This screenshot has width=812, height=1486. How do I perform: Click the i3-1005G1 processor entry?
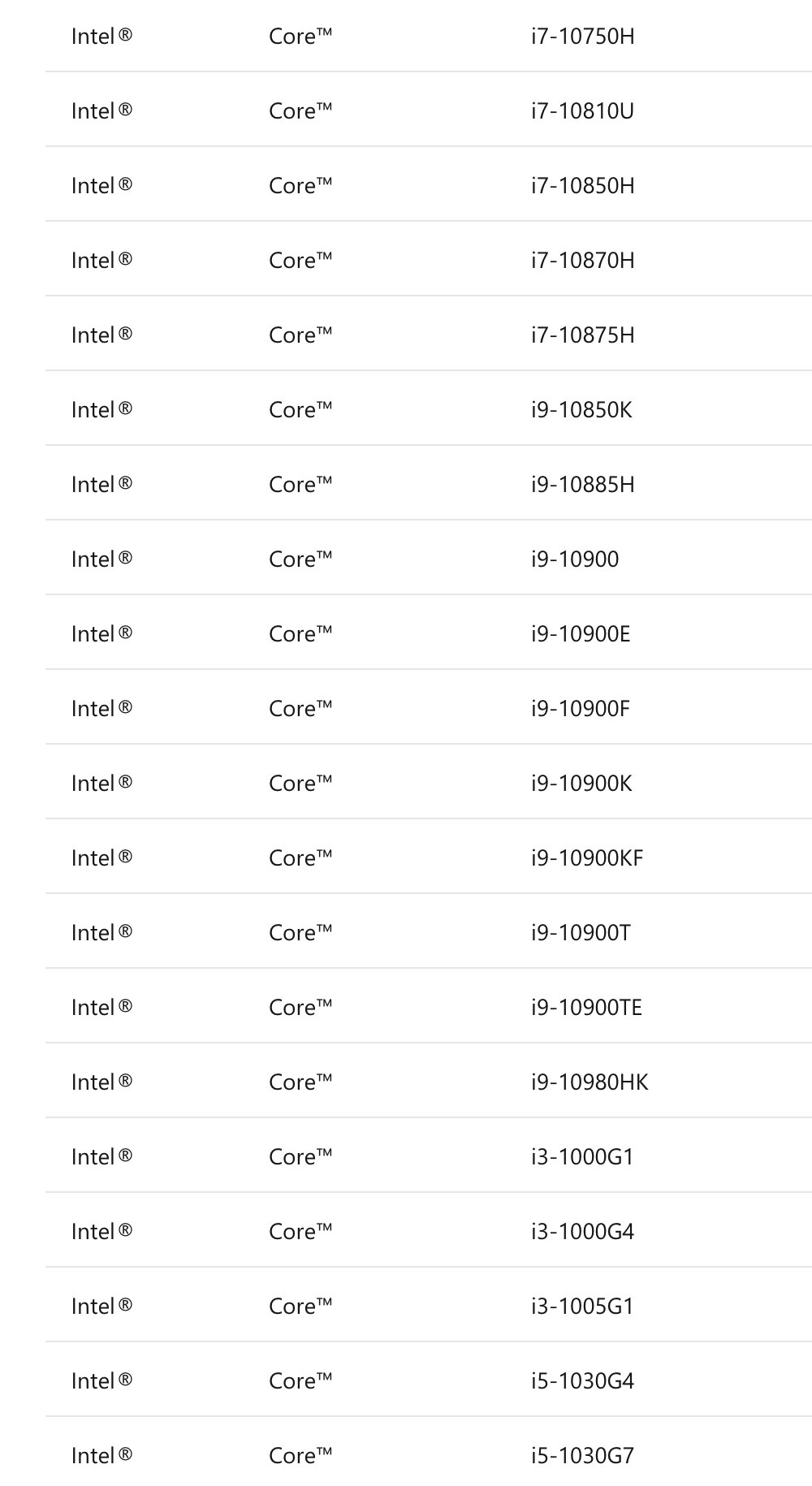tap(582, 1307)
